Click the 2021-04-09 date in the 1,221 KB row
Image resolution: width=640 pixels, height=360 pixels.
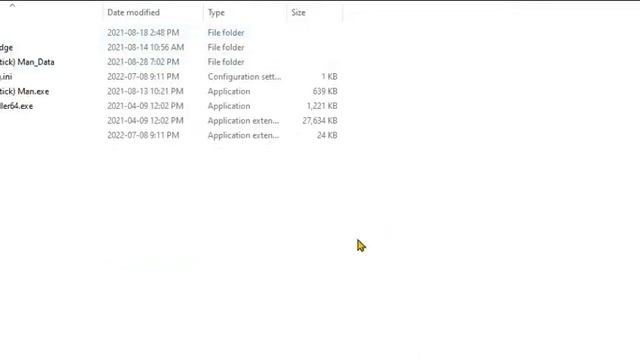click(x=145, y=106)
